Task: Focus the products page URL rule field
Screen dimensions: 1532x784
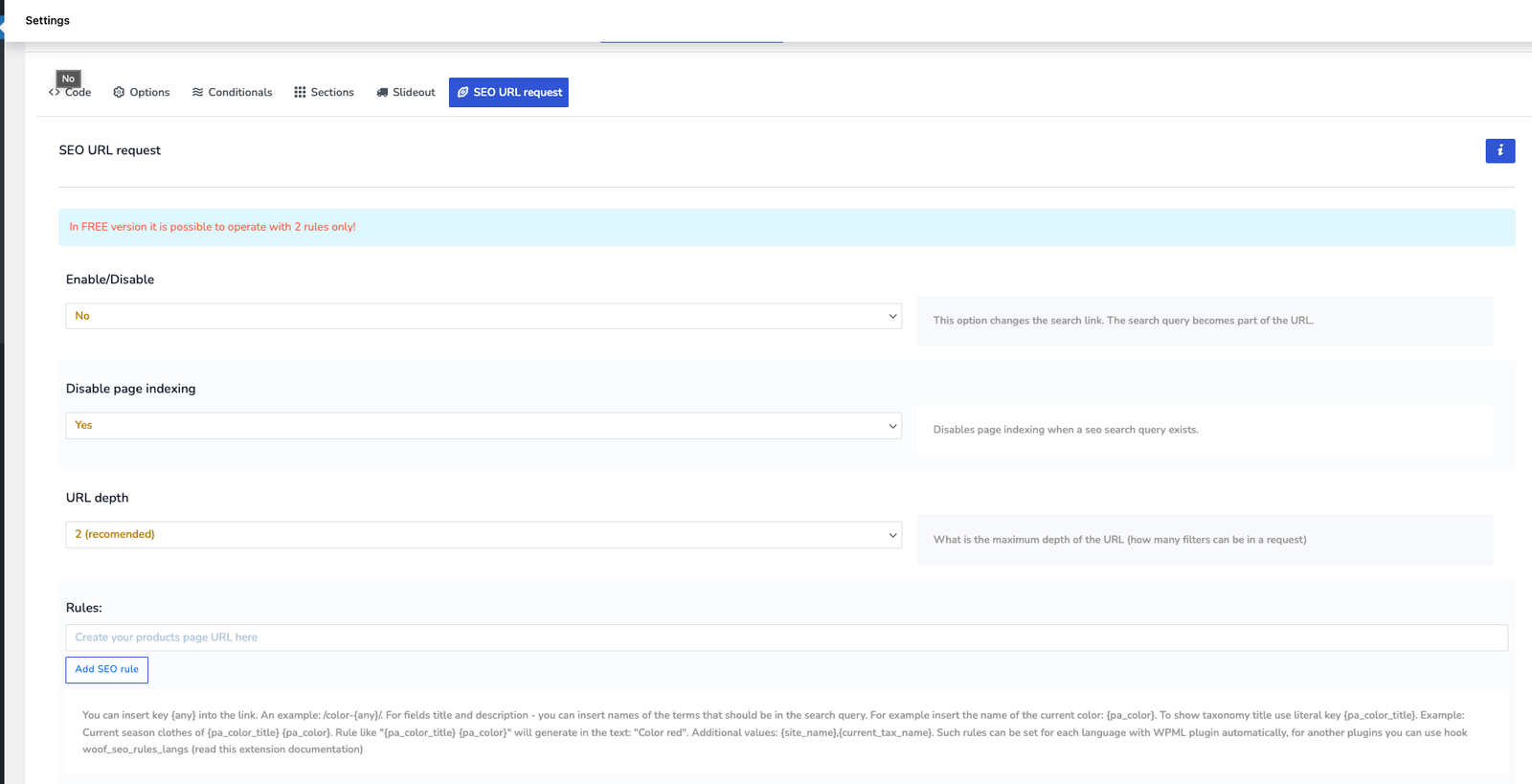Action: [785, 638]
